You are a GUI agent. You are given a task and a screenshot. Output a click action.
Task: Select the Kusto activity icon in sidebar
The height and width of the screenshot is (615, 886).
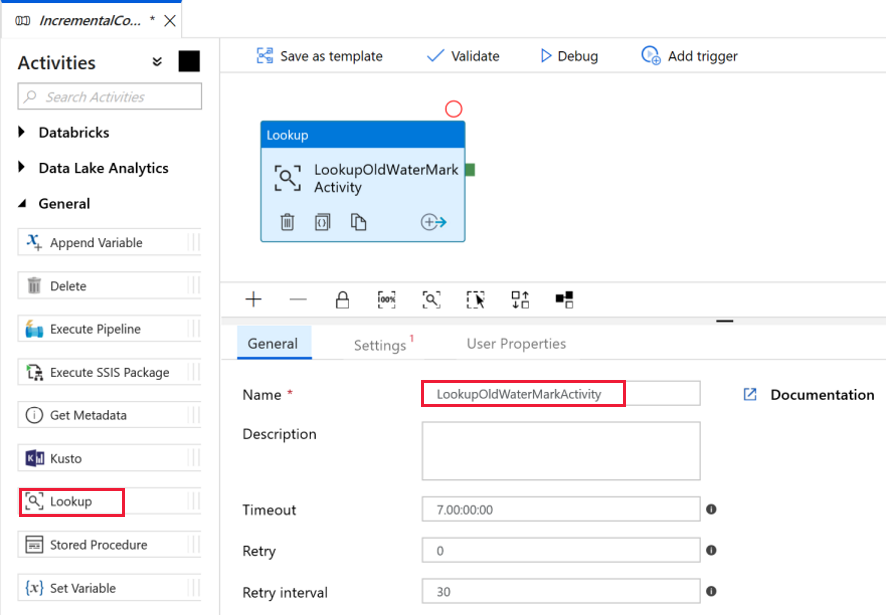[x=36, y=458]
